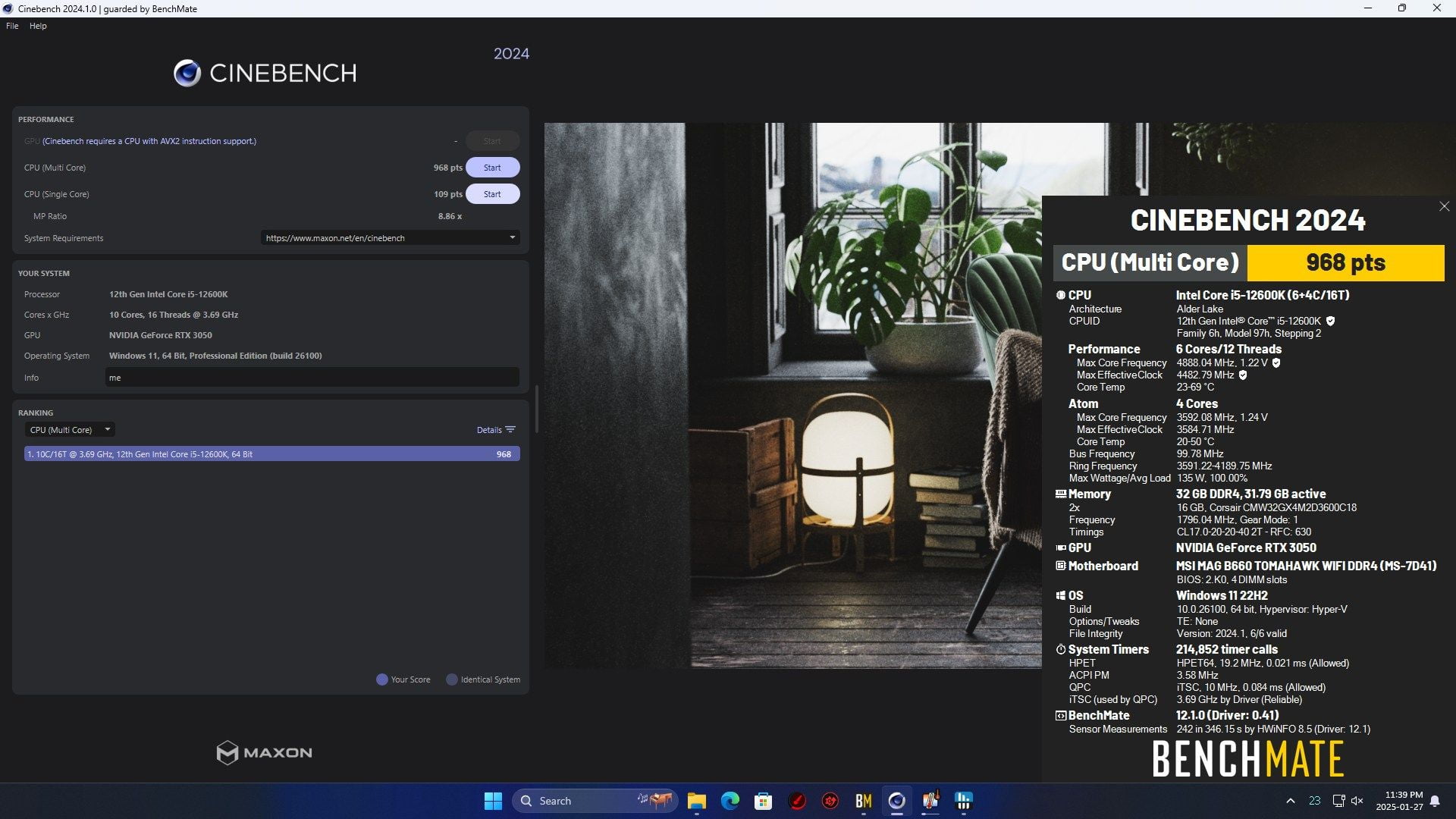1456x819 pixels.
Task: Click the left panel vertical scrollbar
Action: pos(537,409)
